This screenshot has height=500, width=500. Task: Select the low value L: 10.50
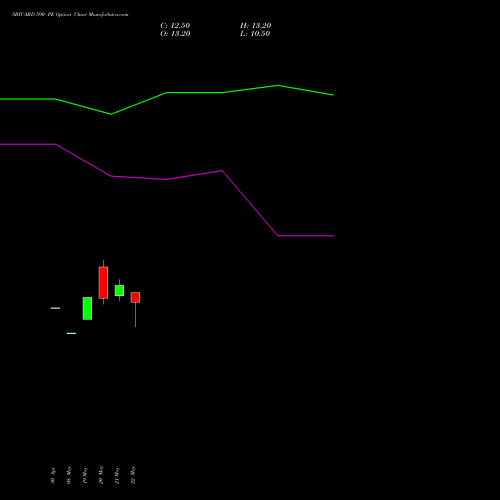click(255, 34)
